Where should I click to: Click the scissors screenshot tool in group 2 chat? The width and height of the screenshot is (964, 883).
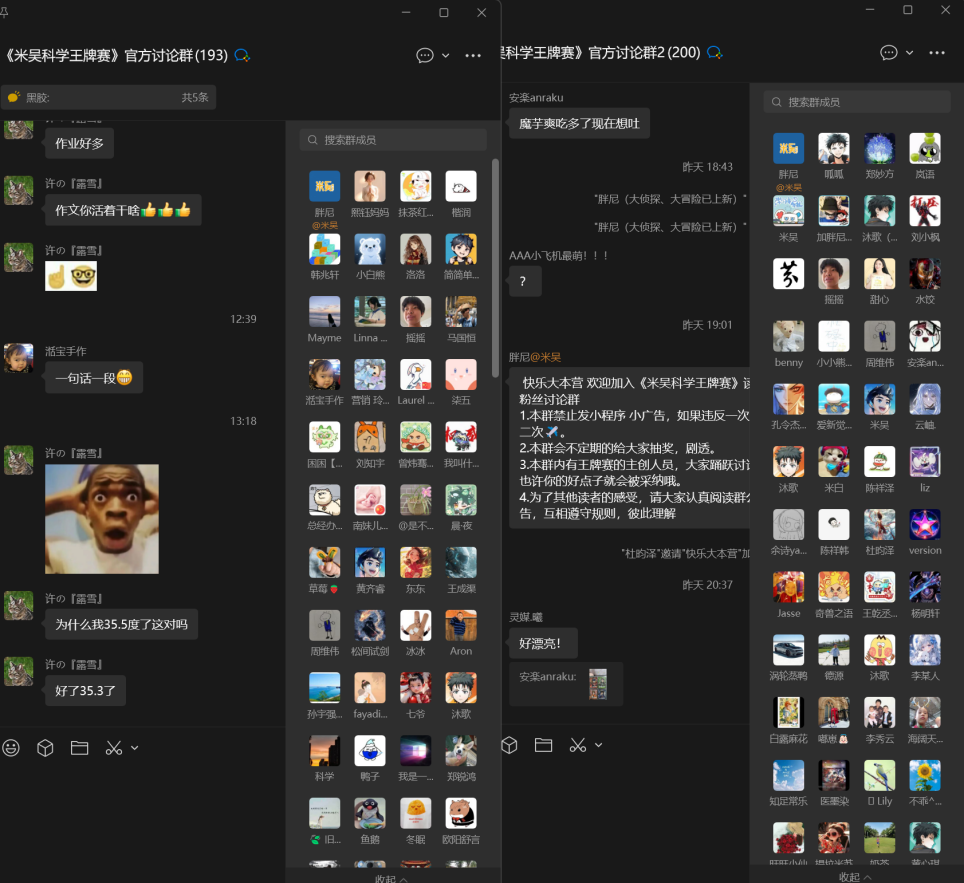[x=577, y=745]
